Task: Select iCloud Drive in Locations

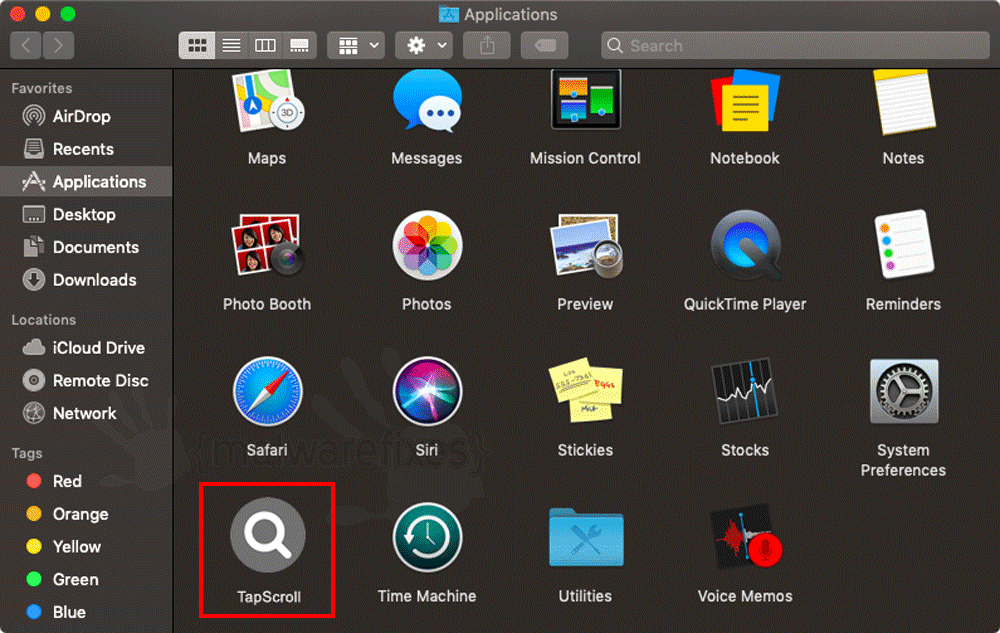Action: (86, 347)
